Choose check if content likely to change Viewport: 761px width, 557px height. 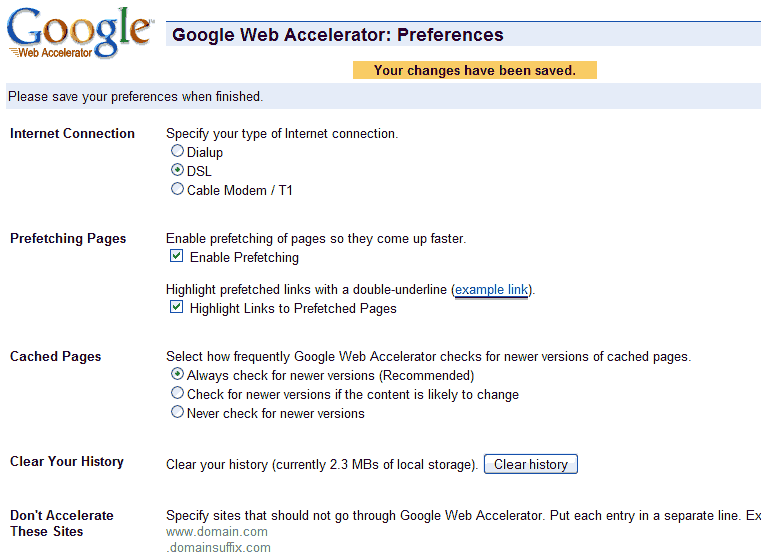click(x=177, y=394)
